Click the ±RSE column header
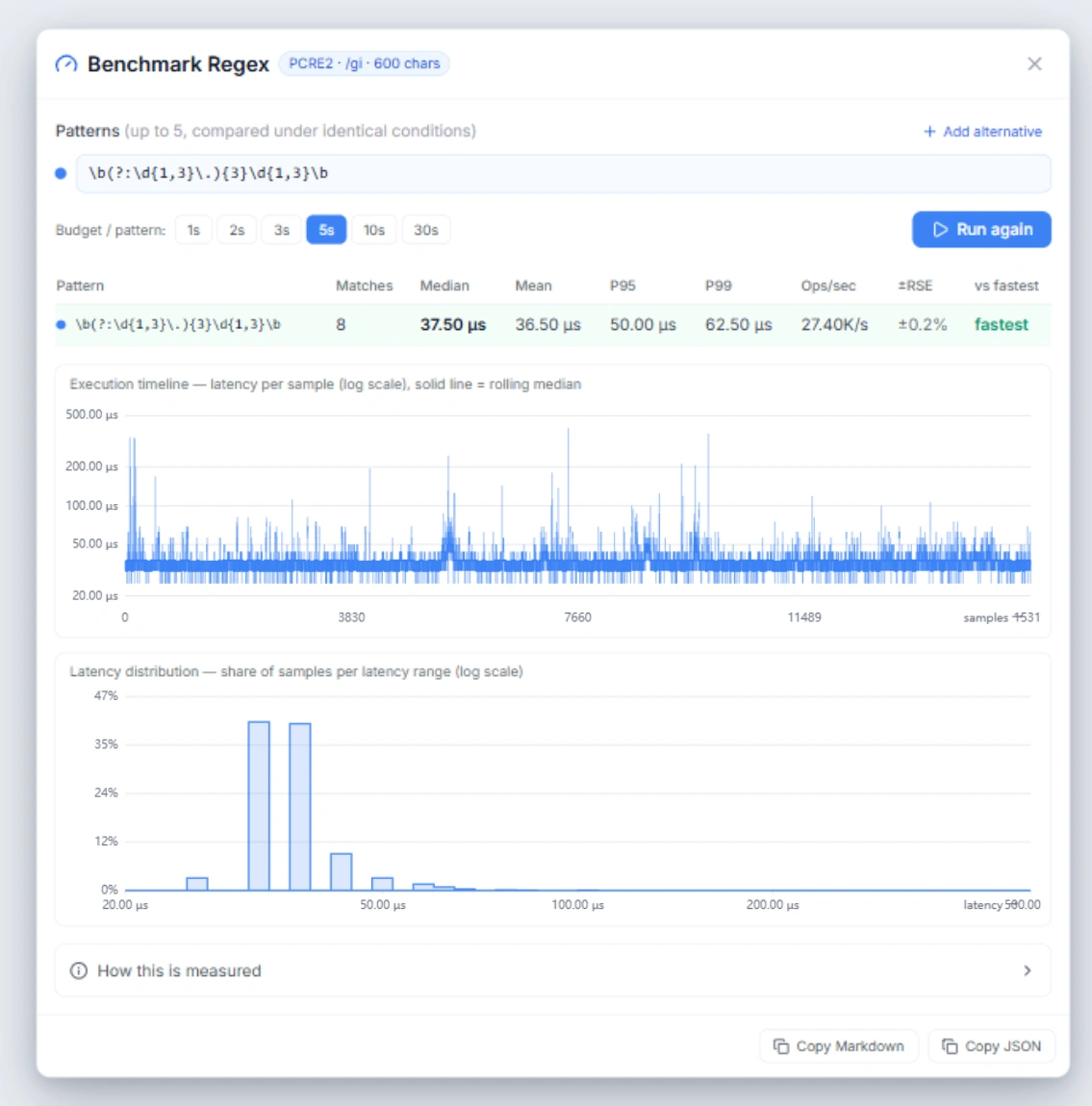The width and height of the screenshot is (1092, 1106). click(x=915, y=286)
